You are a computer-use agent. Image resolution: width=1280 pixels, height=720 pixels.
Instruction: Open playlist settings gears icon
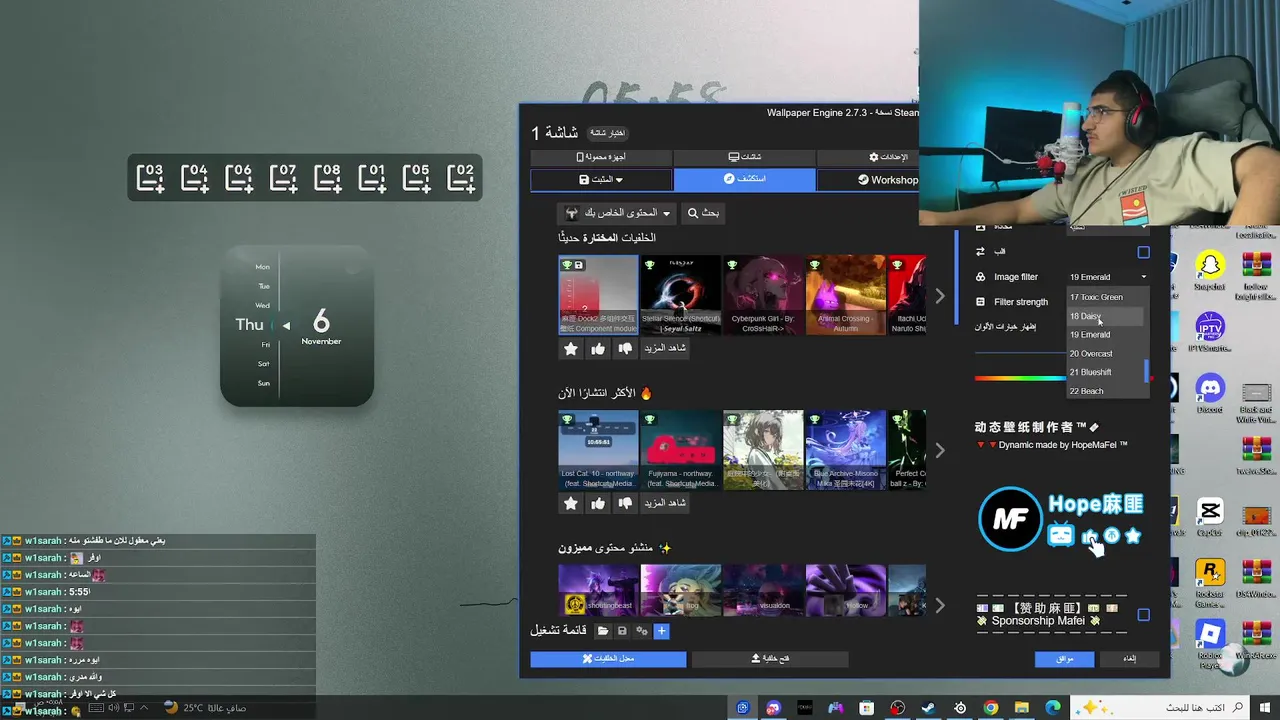(642, 631)
